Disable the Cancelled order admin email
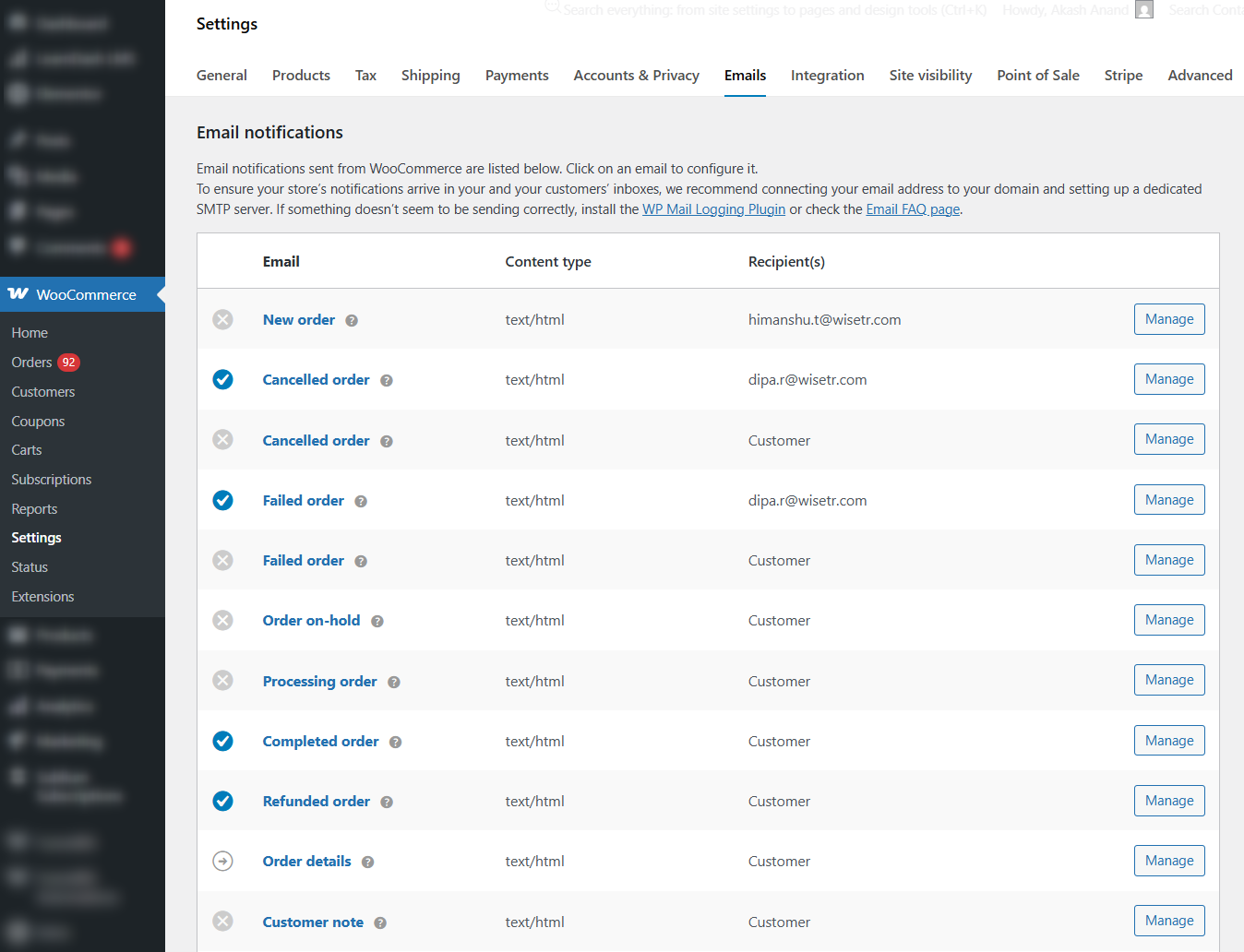 click(222, 379)
